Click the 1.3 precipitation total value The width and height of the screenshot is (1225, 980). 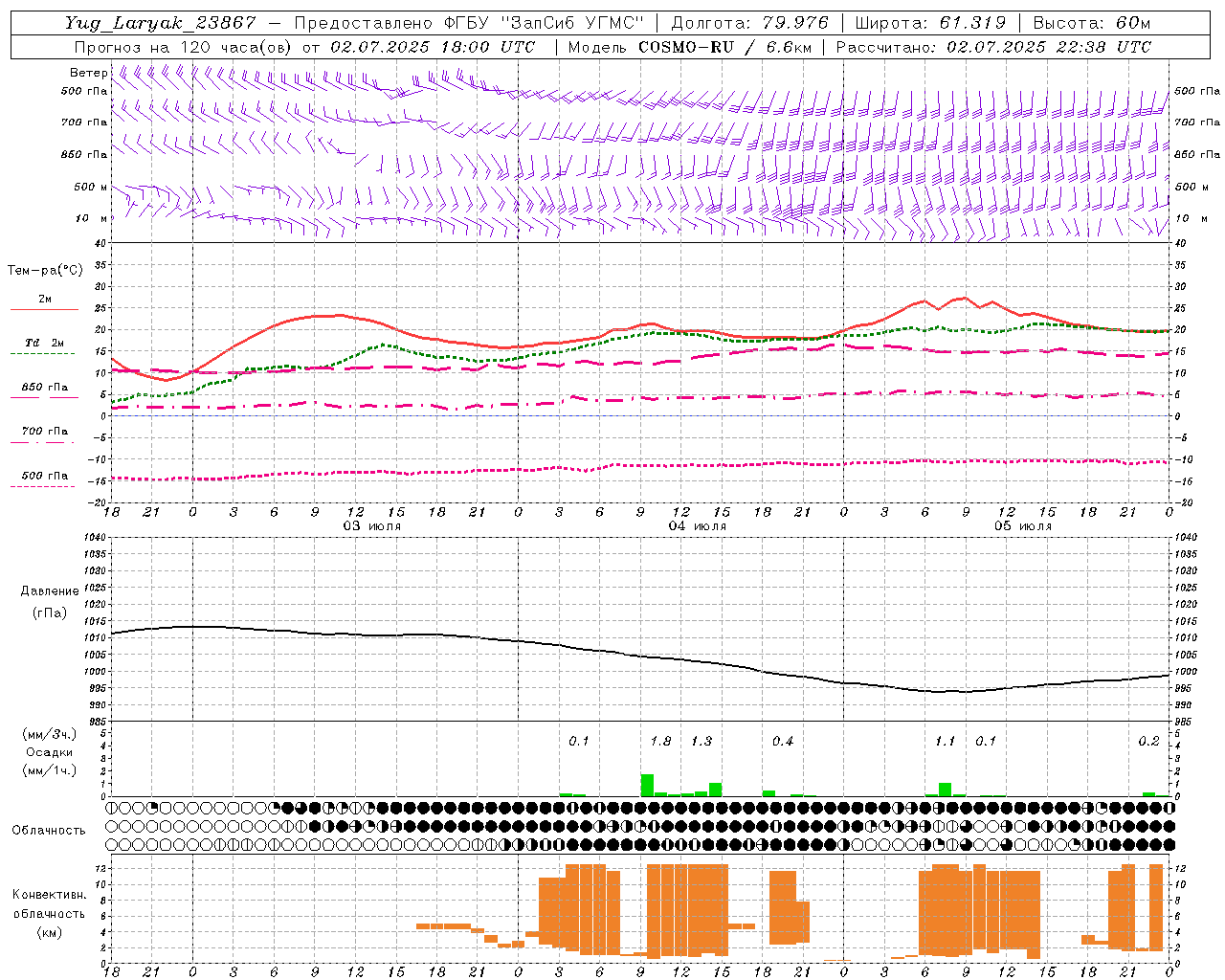click(x=702, y=742)
